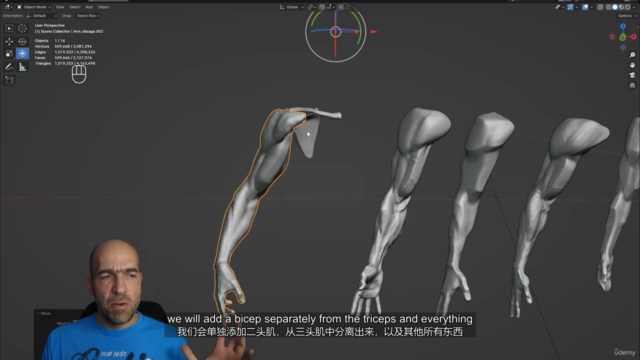Open the Select Box drag dropdown
Screen dimensions: 640x360
click(88, 16)
